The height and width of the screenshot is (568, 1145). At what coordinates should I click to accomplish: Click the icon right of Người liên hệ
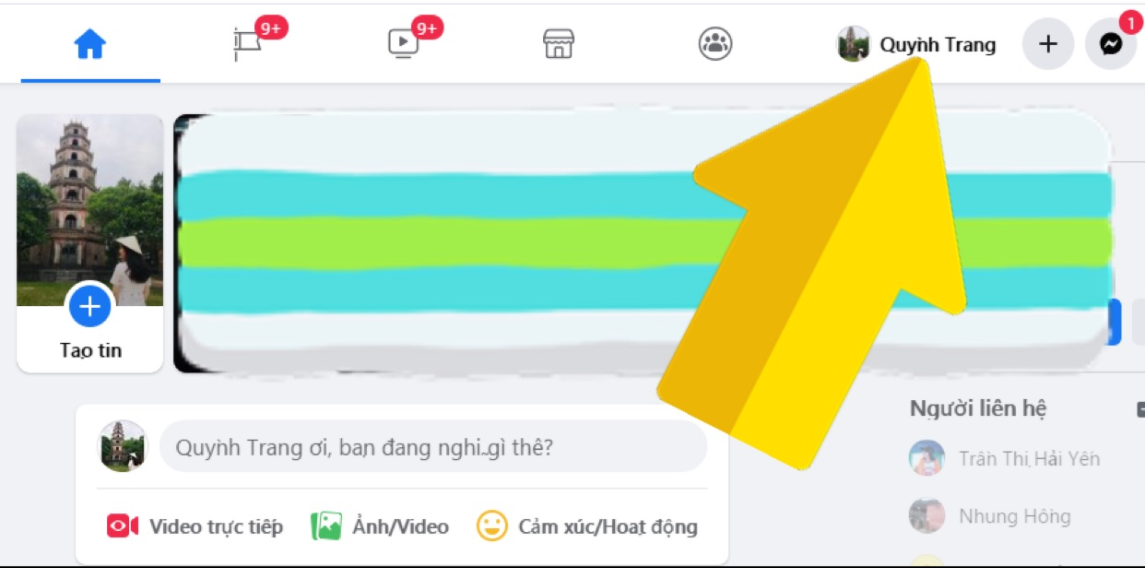coord(1141,410)
